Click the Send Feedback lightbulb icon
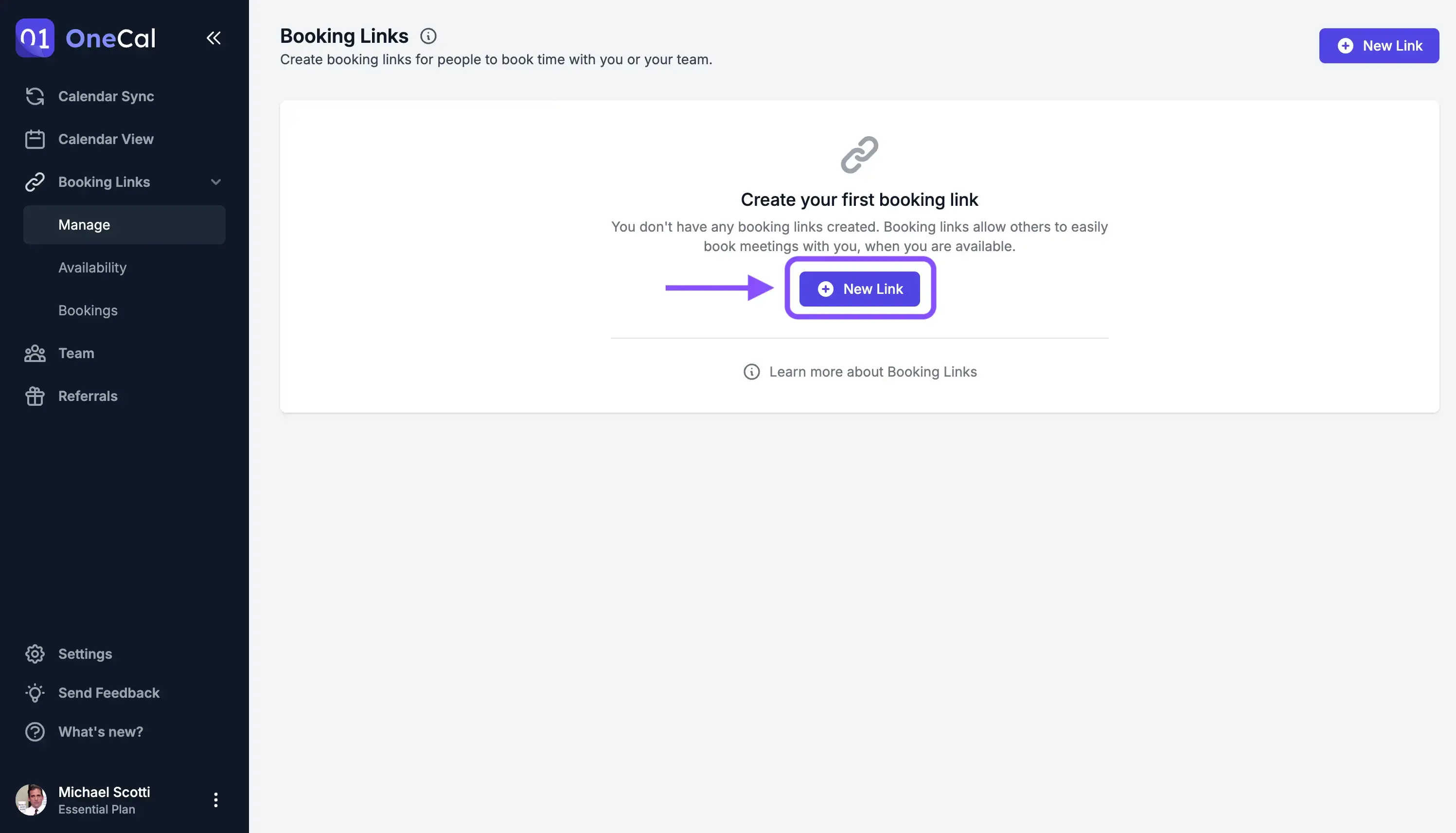The height and width of the screenshot is (833, 1456). point(35,693)
